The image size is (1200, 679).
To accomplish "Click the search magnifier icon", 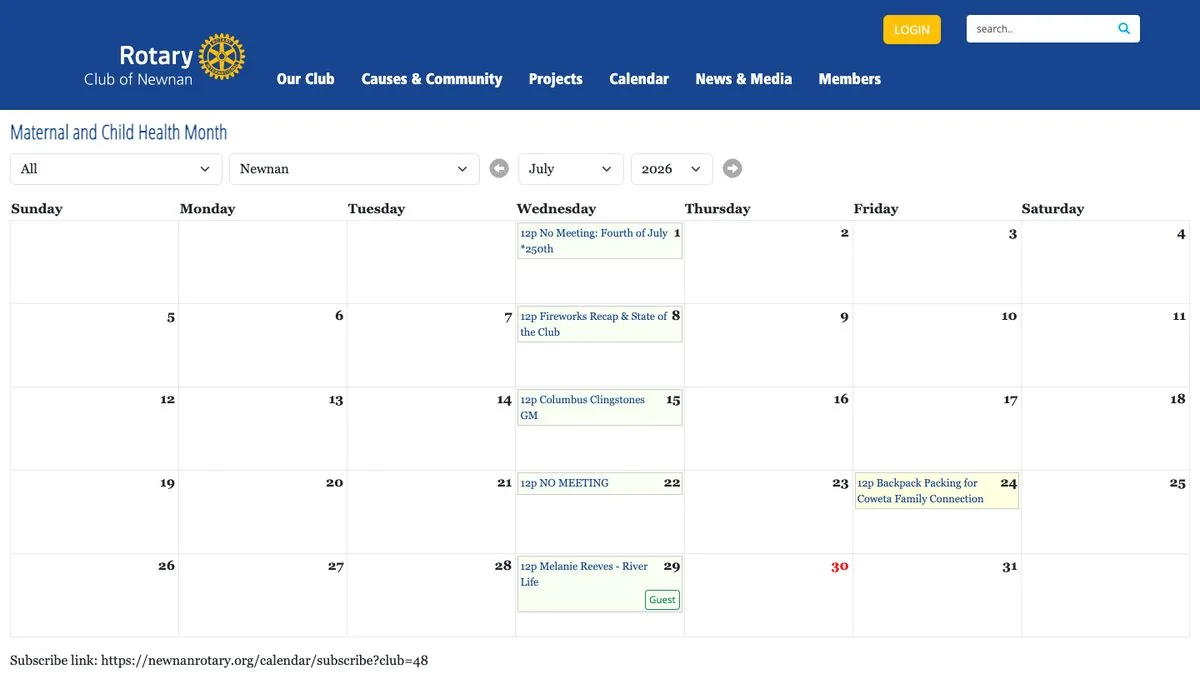I will 1124,29.
